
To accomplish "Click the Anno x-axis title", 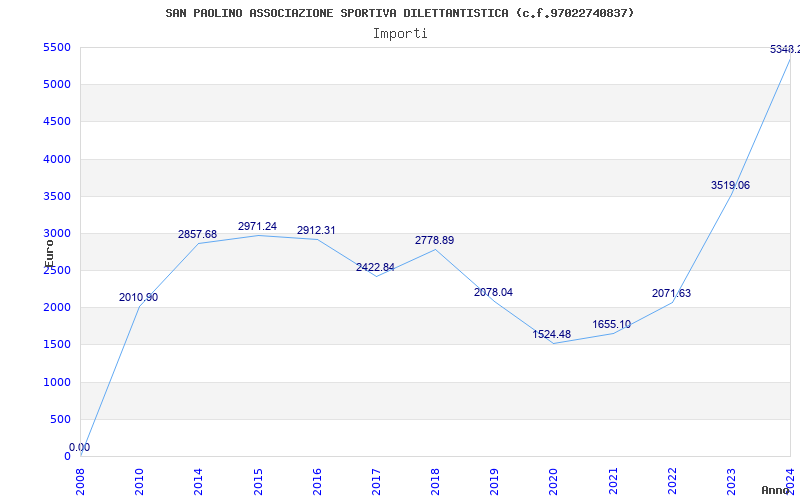I will tap(776, 490).
